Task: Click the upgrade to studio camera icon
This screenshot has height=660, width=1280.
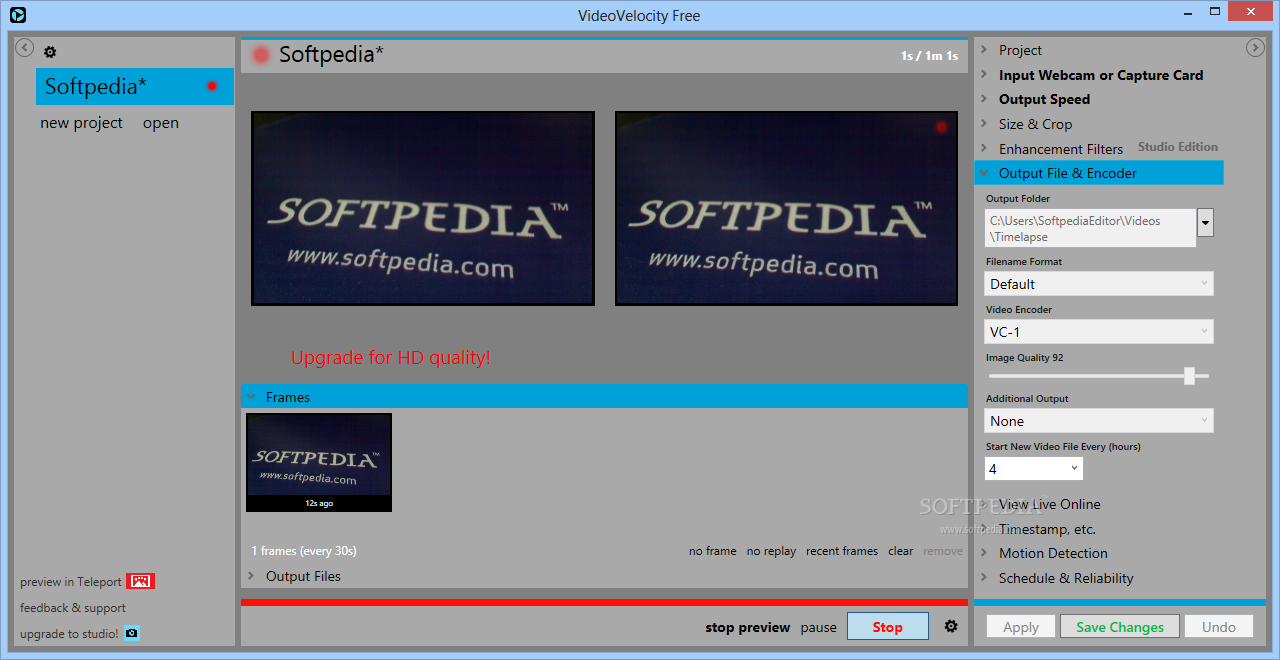Action: 131,633
